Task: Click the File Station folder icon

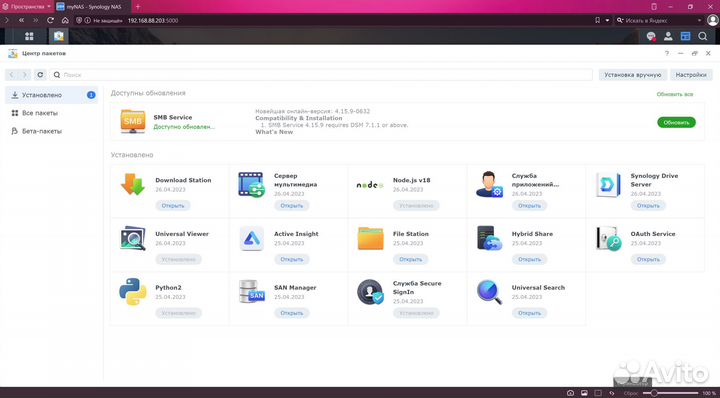Action: click(370, 238)
